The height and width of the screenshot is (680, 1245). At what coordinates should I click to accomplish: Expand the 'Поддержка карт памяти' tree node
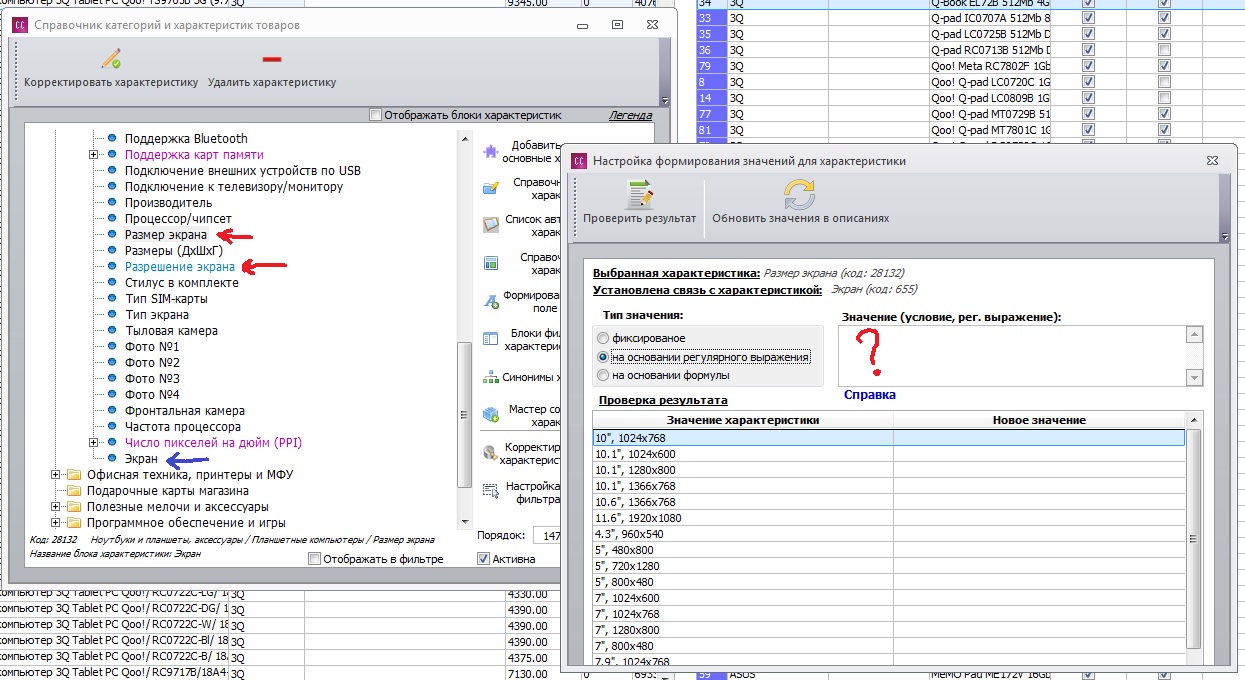(x=93, y=155)
